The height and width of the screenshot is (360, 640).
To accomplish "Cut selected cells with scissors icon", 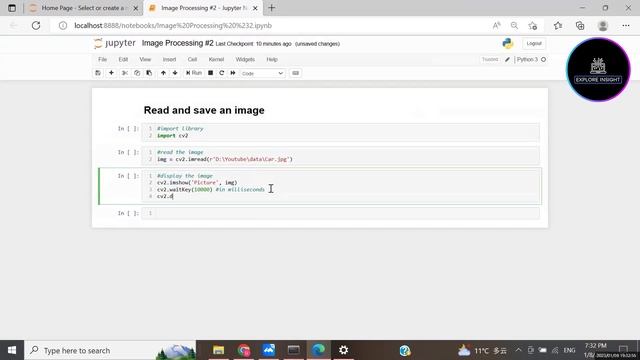I will (x=125, y=73).
